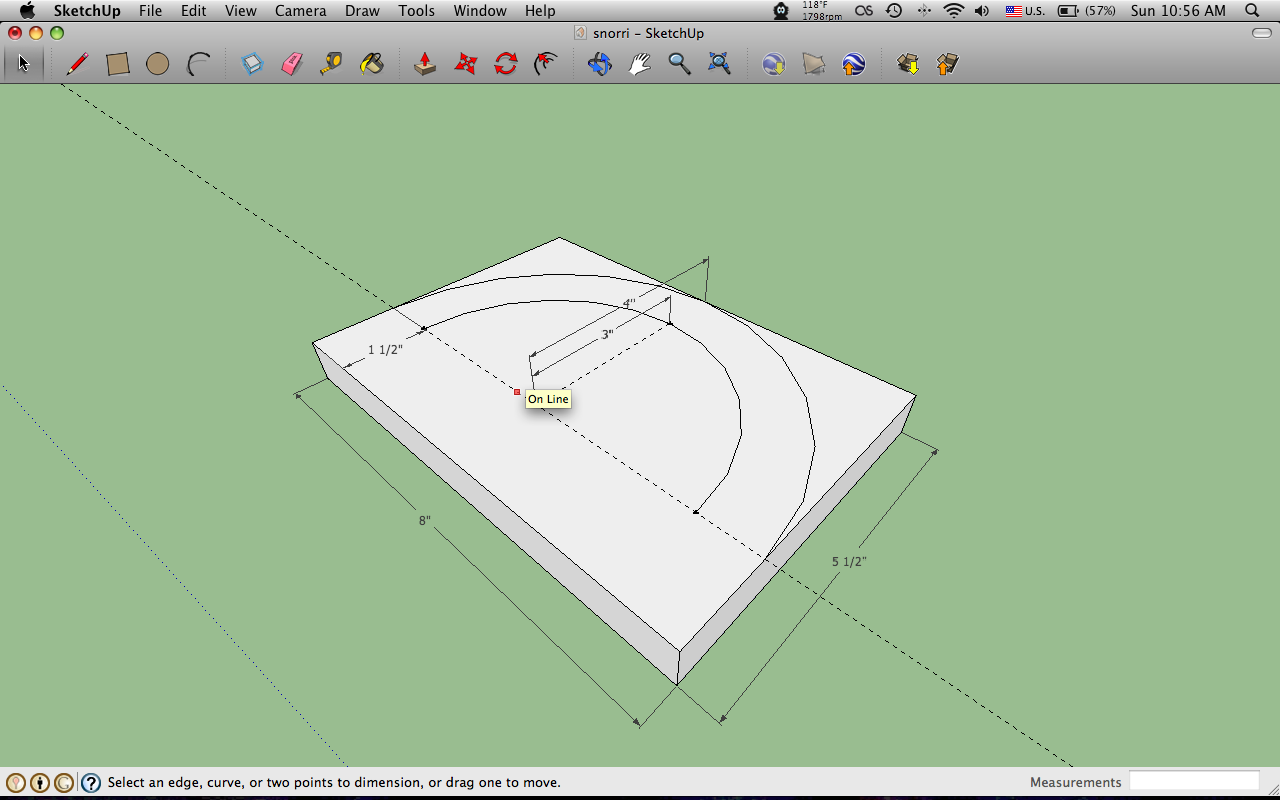Screen dimensions: 1280x800
Task: Select the 3" dimension label
Action: [607, 335]
